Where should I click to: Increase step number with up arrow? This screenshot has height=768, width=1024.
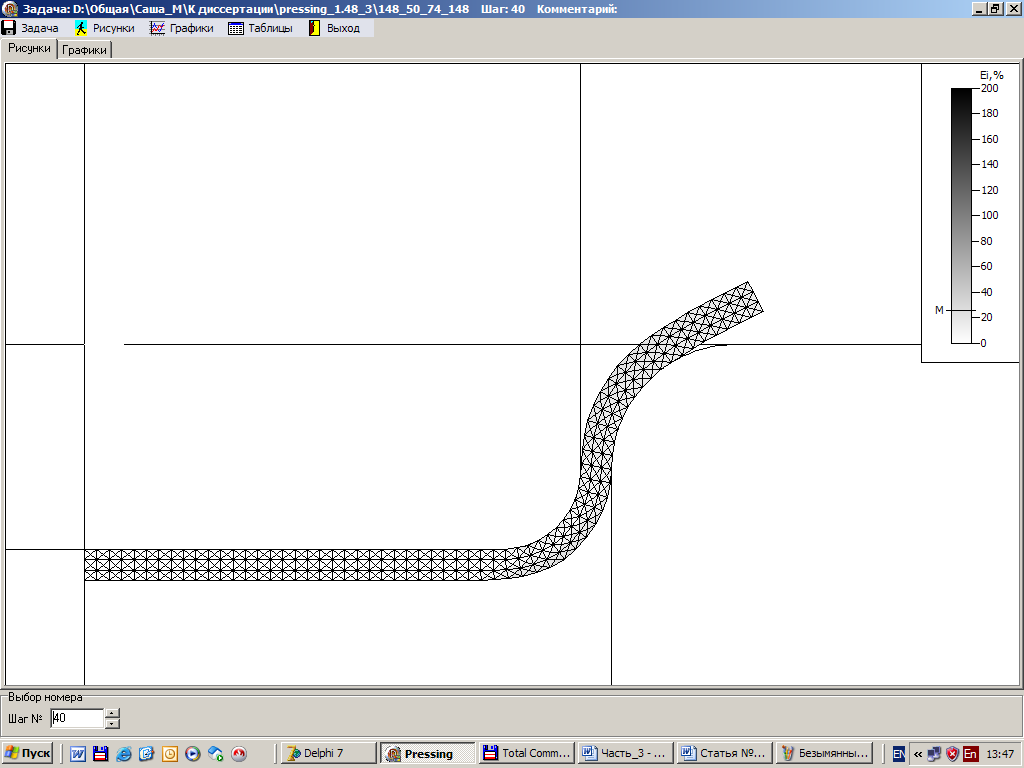pyautogui.click(x=112, y=713)
